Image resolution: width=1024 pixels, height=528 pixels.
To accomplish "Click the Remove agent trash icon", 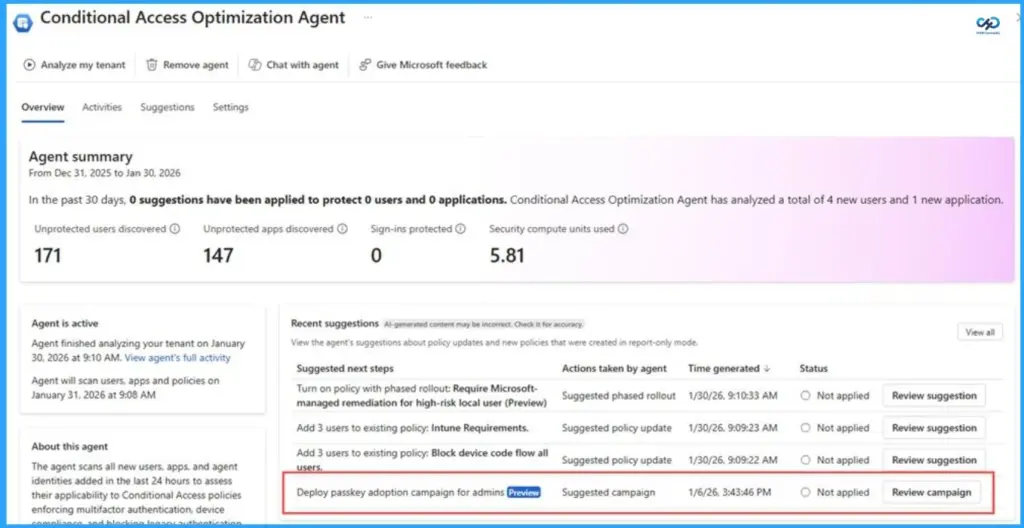I will (152, 65).
